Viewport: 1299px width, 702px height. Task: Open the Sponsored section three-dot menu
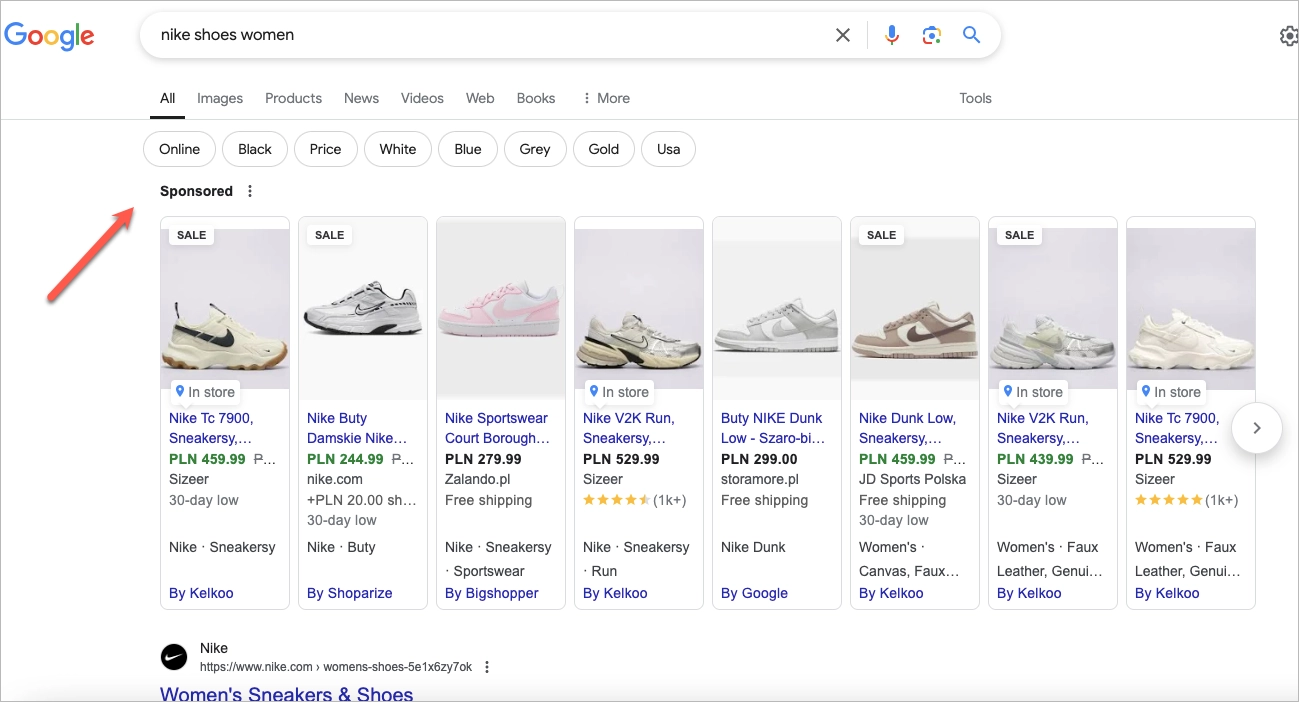(249, 190)
